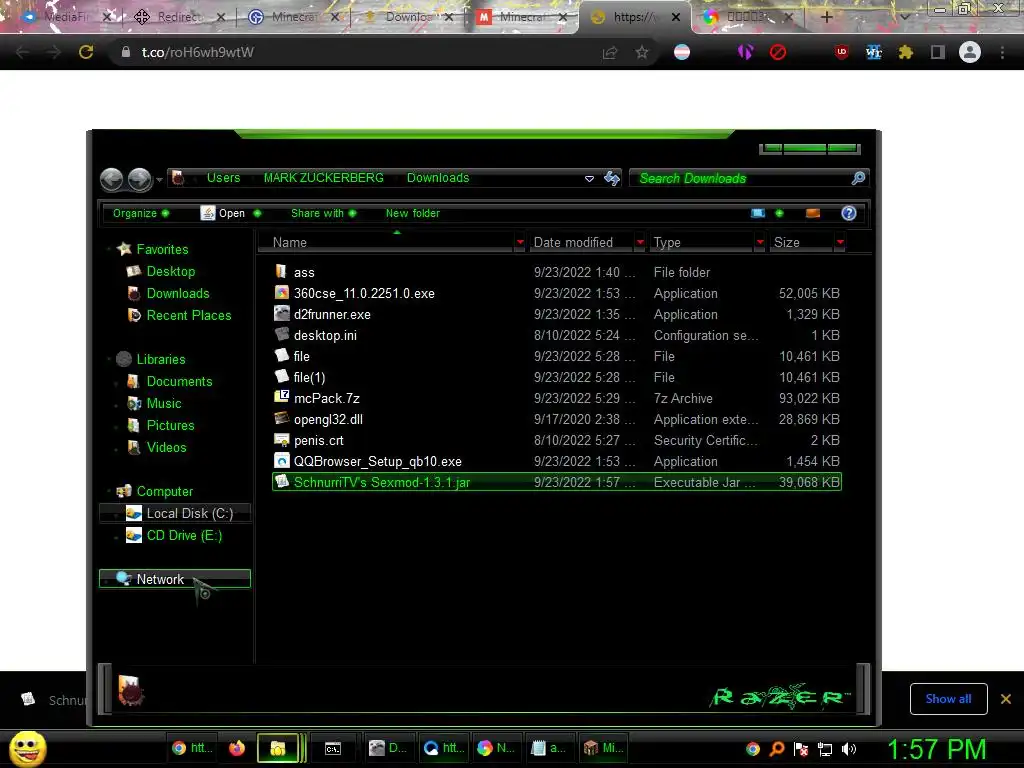The height and width of the screenshot is (768, 1024).
Task: Close the downloads bar
Action: (1006, 699)
